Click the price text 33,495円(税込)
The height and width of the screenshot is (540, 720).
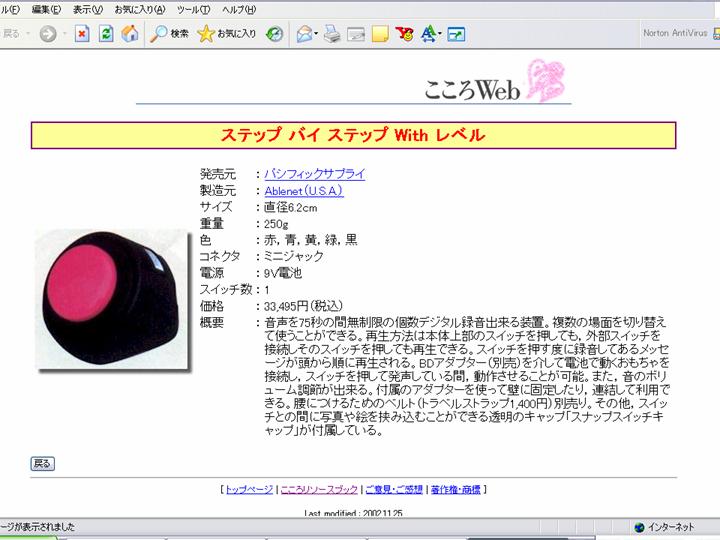click(x=304, y=306)
